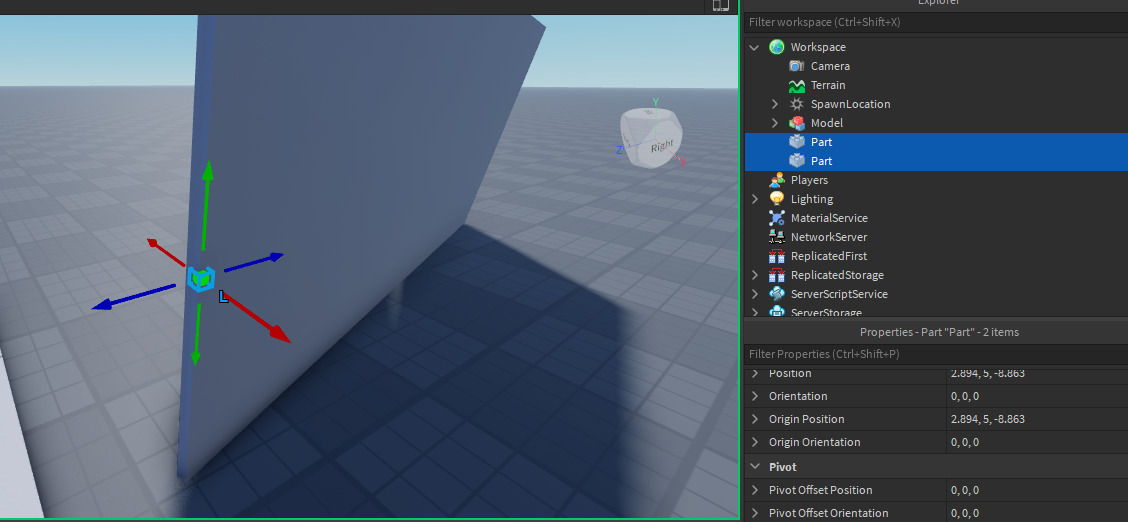Click the MaterialService icon
The width and height of the screenshot is (1128, 522).
pos(776,218)
